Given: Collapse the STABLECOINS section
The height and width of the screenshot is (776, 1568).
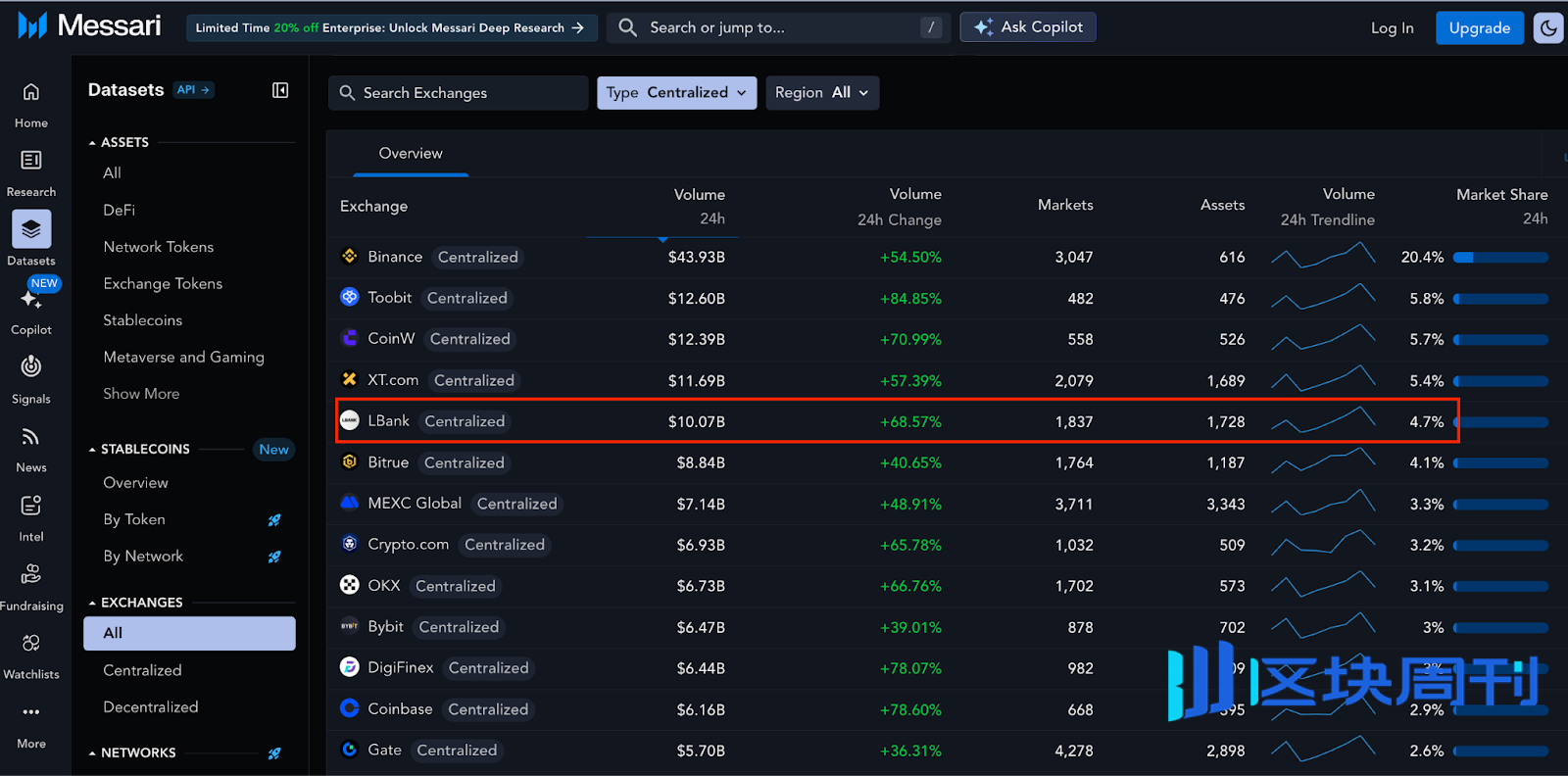Looking at the screenshot, I should [93, 450].
